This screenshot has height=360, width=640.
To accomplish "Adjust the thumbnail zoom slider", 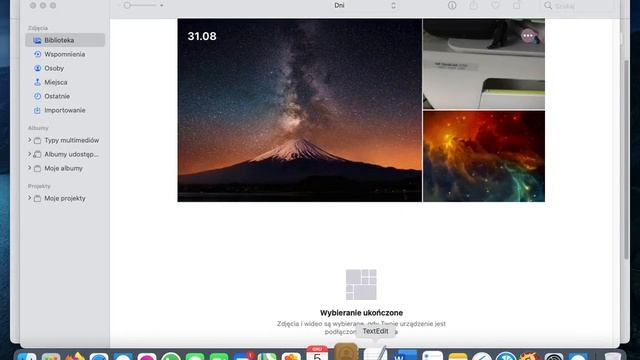I will pos(141,5).
